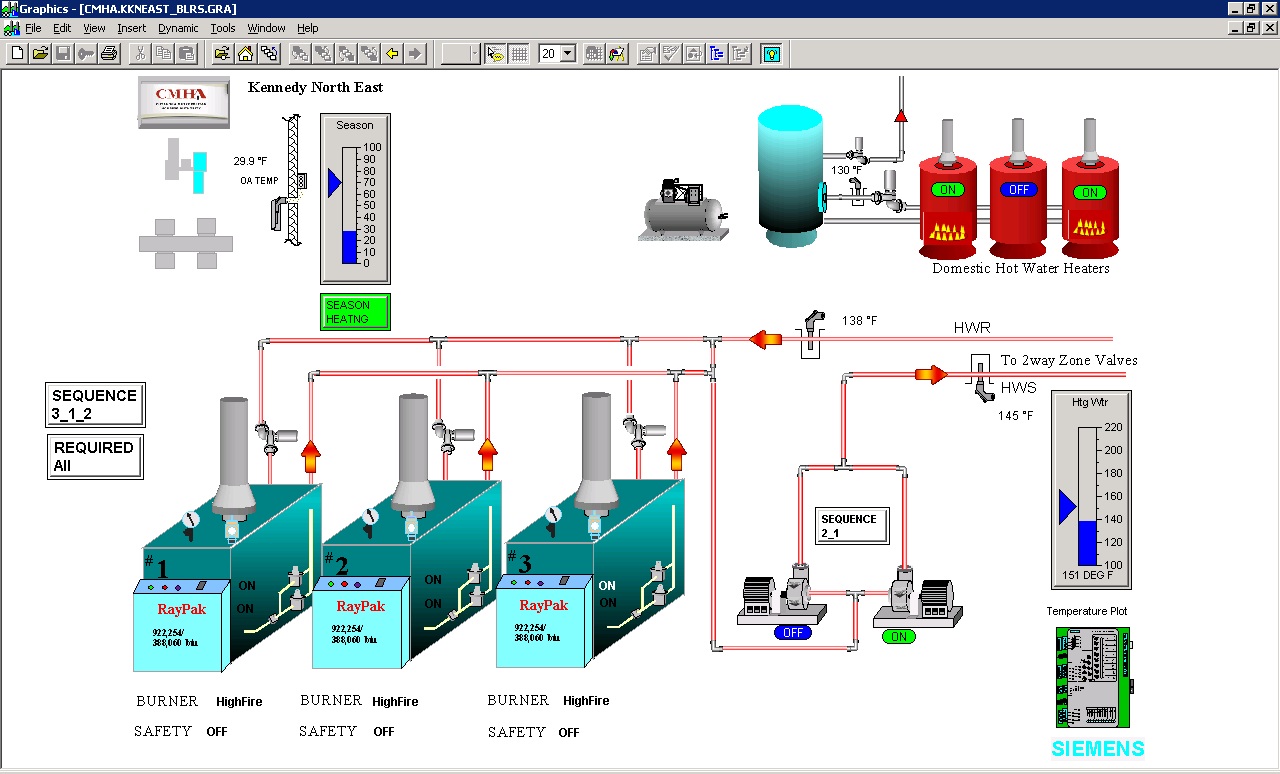Click the outside air temp wall sensor

point(289,179)
